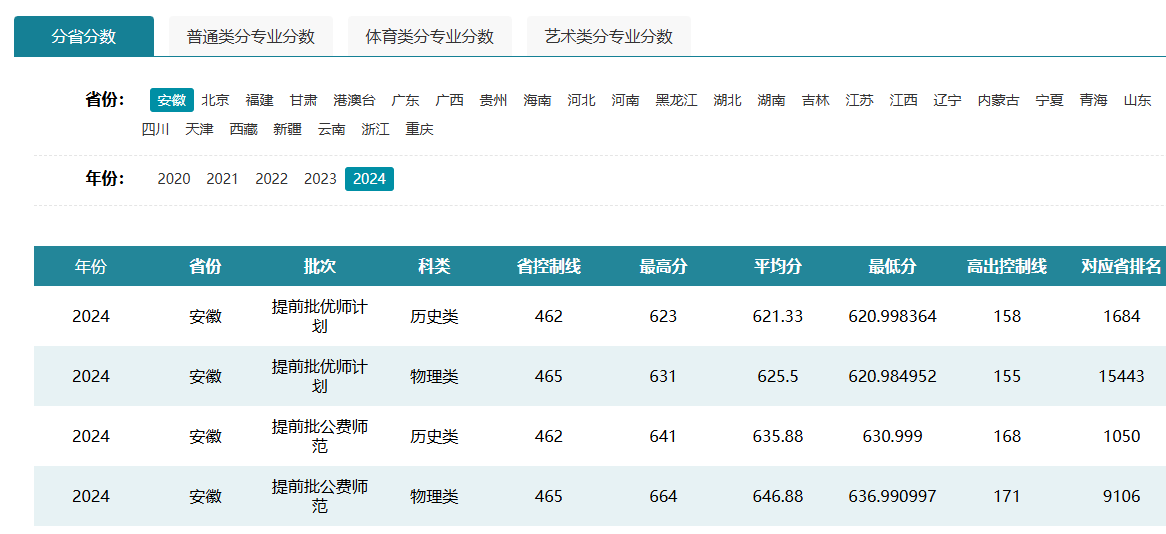1166x534 pixels.
Task: Select 北京 in the province filter
Action: click(x=215, y=100)
